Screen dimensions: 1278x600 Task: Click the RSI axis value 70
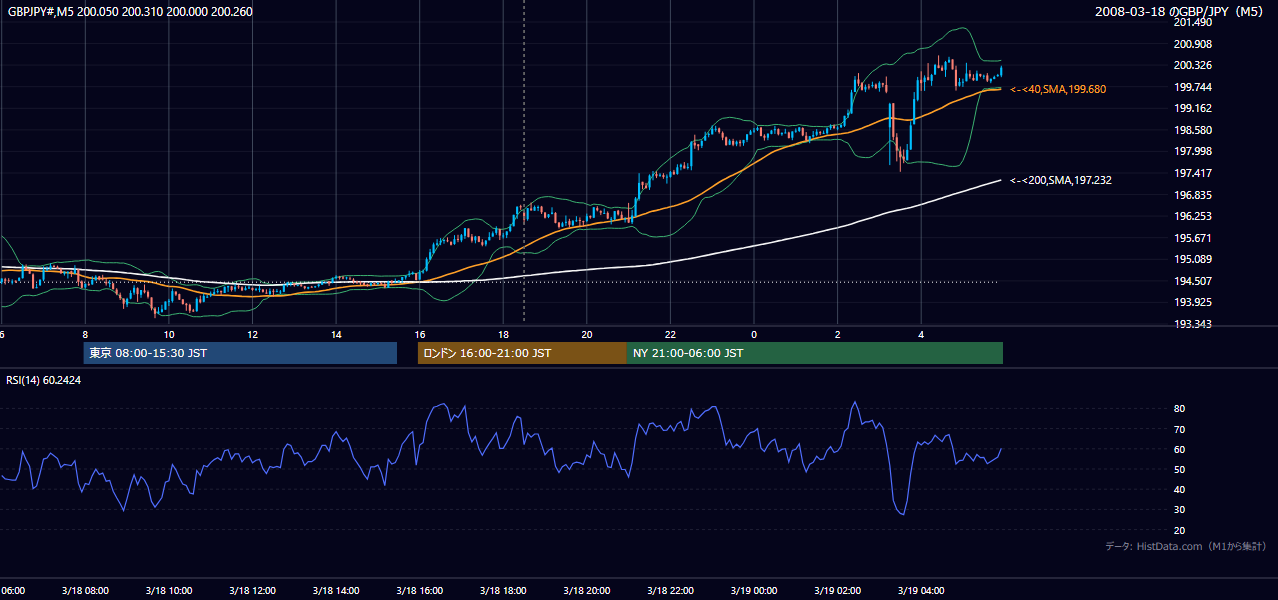coord(1179,429)
